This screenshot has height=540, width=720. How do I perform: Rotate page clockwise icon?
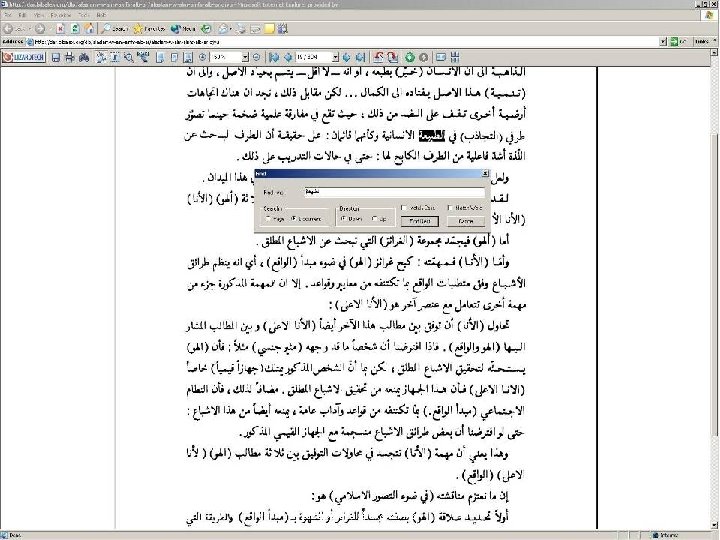tap(393, 57)
